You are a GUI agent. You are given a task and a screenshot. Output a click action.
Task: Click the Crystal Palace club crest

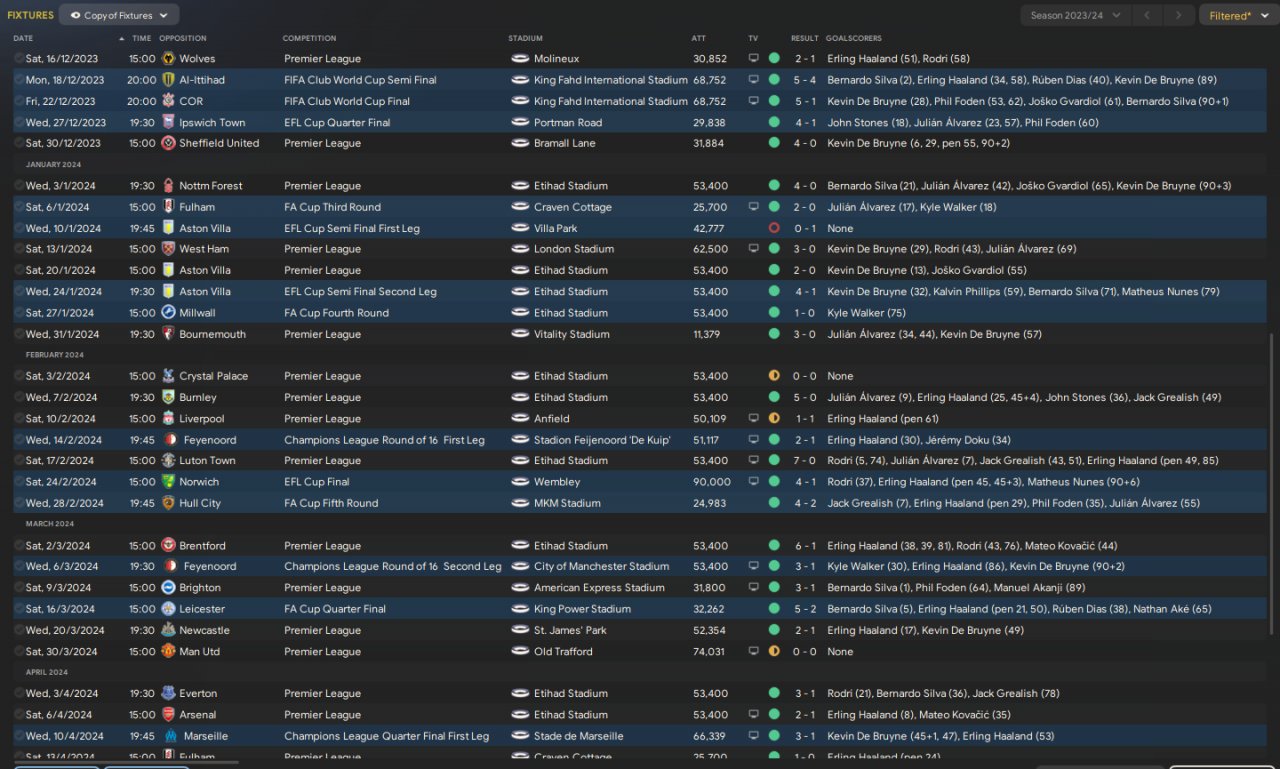(168, 376)
